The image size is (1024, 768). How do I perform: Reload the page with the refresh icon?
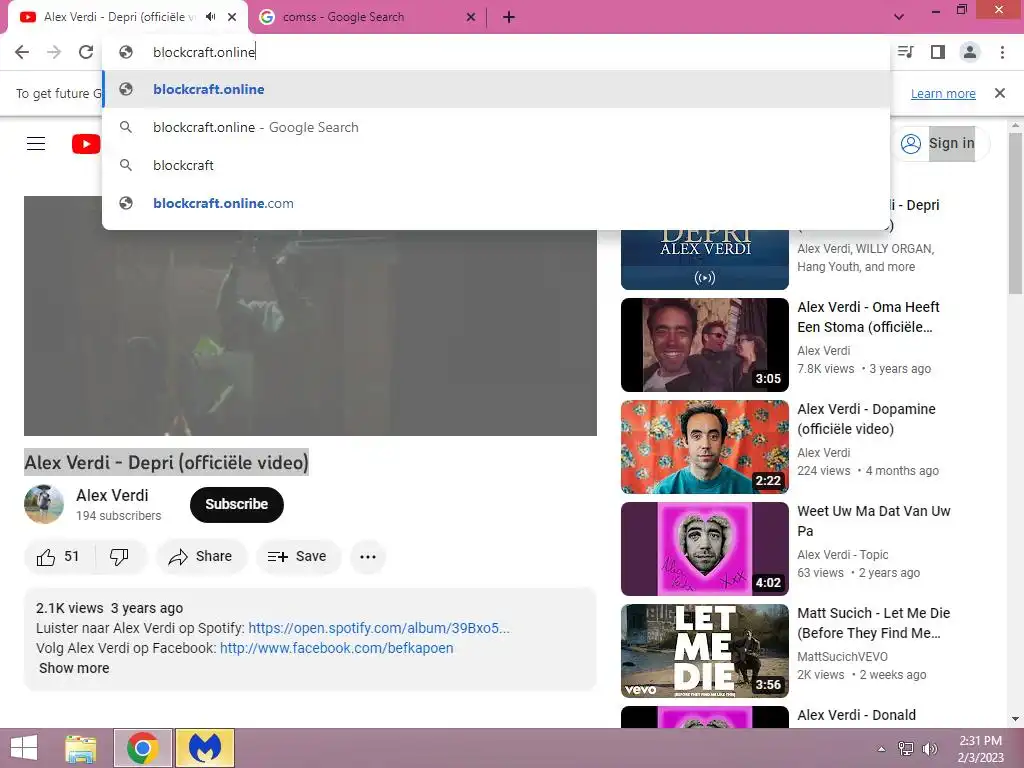(x=86, y=52)
